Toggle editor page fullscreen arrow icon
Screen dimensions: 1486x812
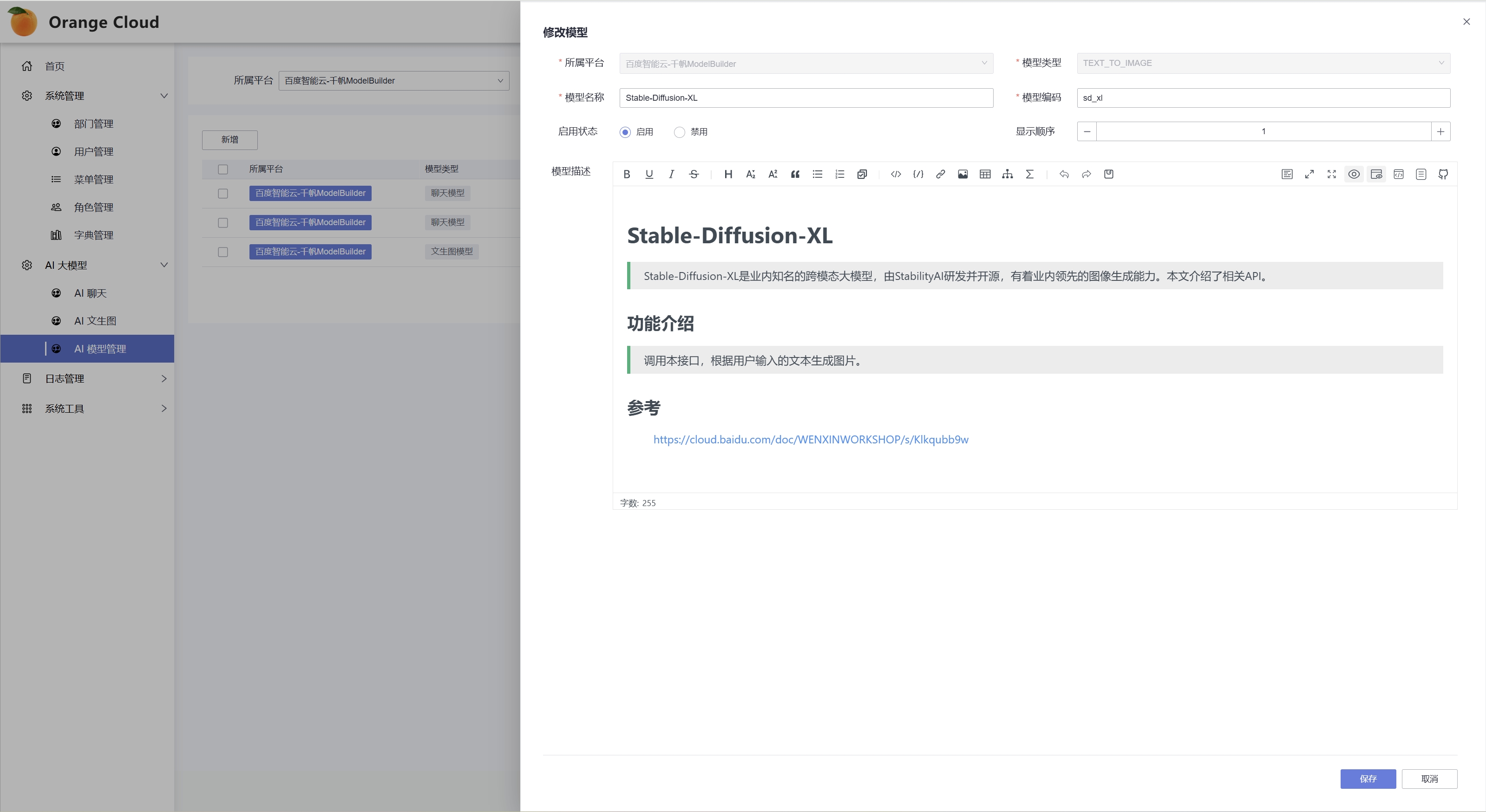[1309, 174]
